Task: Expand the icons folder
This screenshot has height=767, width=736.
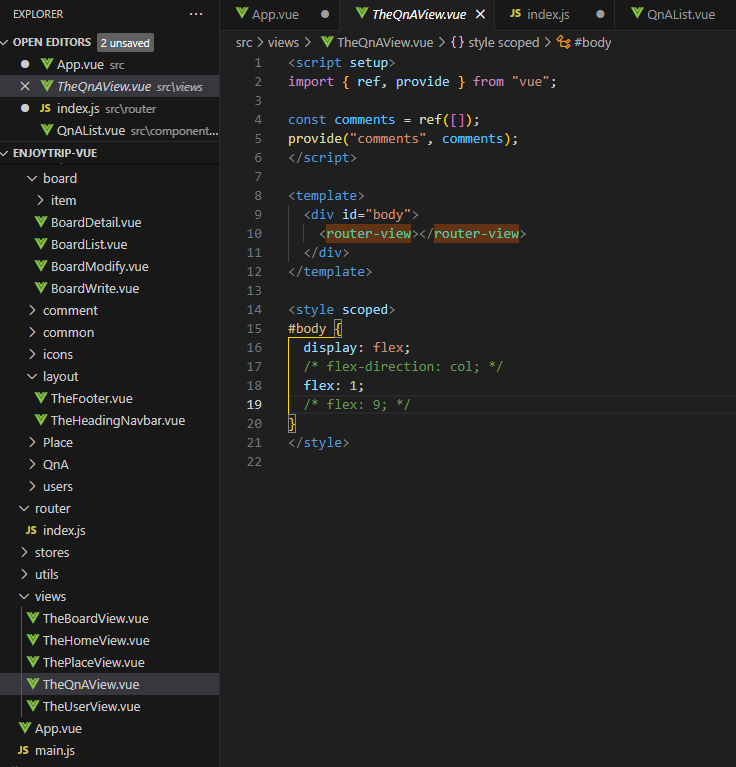Action: coord(32,355)
